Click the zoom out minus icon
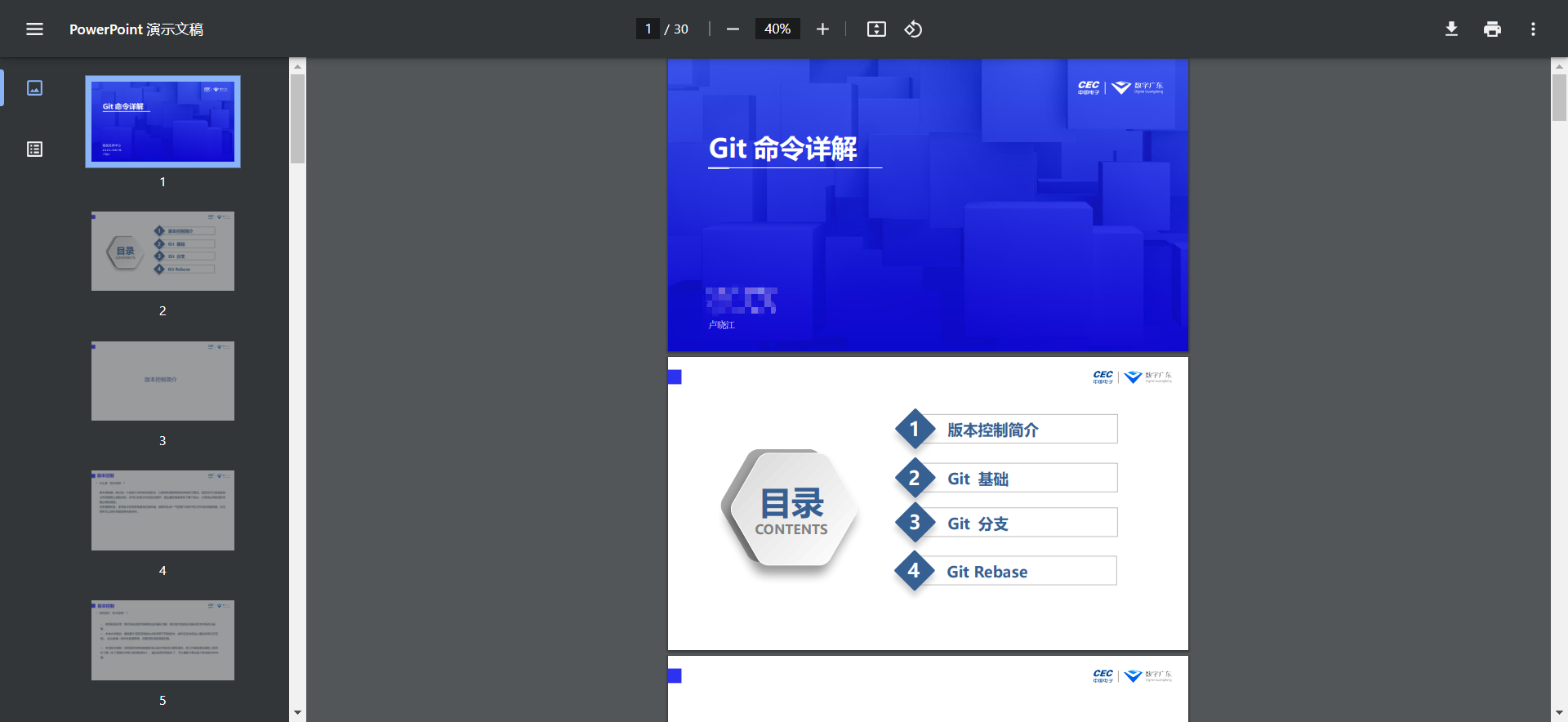Image resolution: width=1568 pixels, height=722 pixels. [733, 29]
